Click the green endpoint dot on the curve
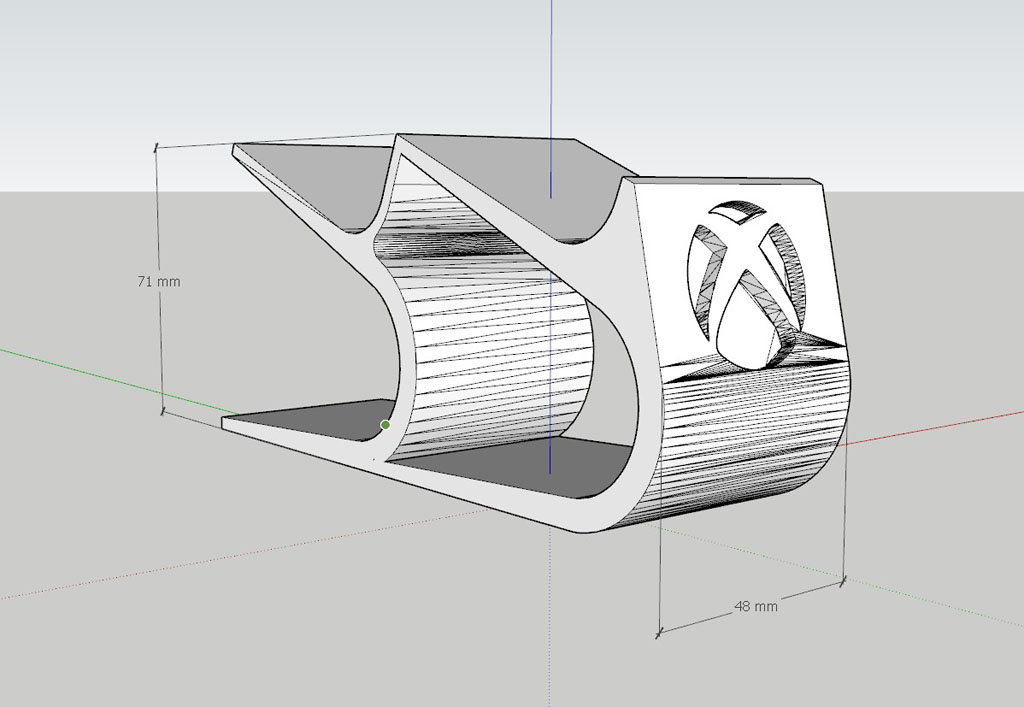Viewport: 1024px width, 707px height. (385, 425)
